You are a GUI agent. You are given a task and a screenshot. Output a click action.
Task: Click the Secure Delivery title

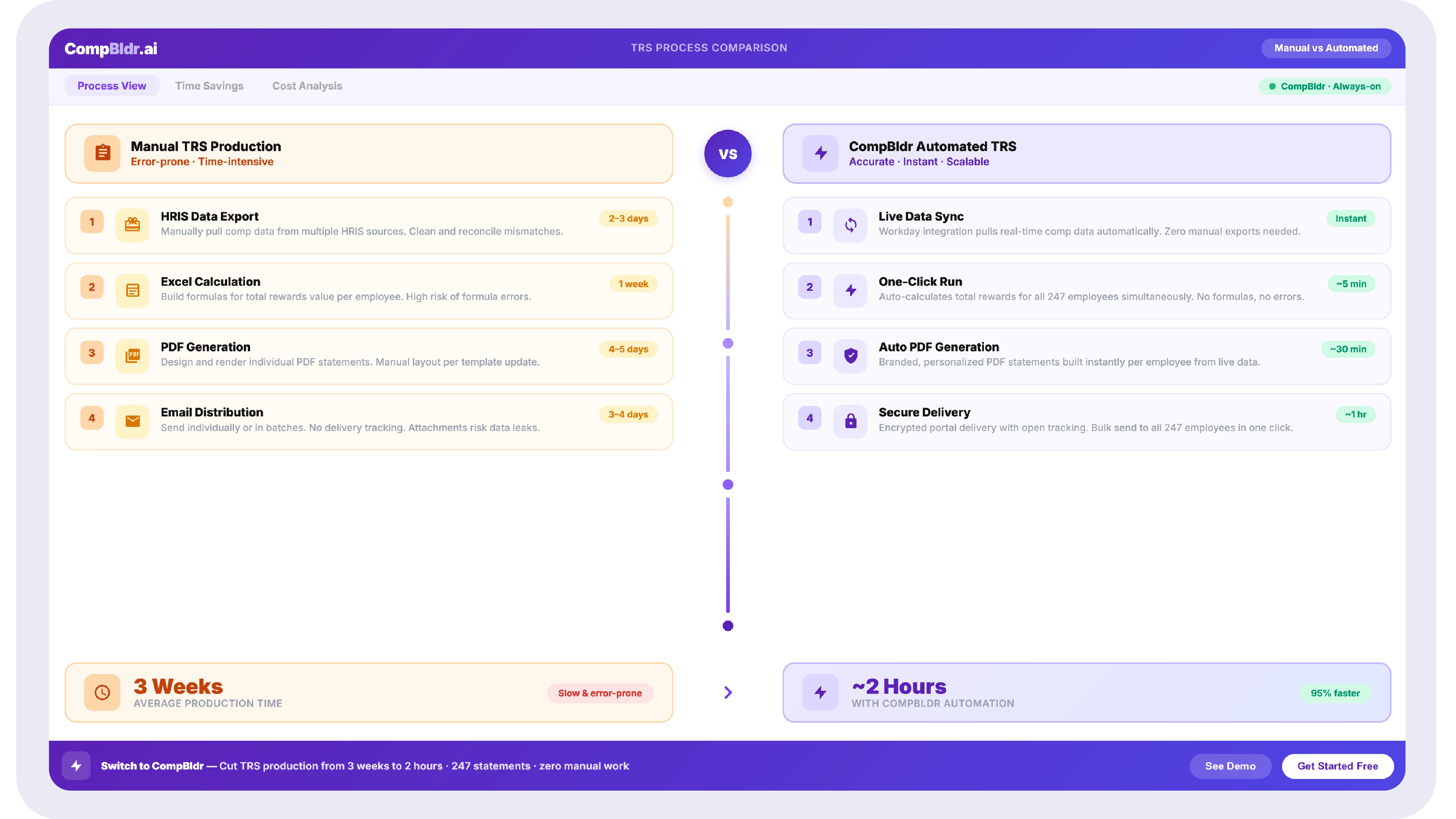tap(924, 413)
